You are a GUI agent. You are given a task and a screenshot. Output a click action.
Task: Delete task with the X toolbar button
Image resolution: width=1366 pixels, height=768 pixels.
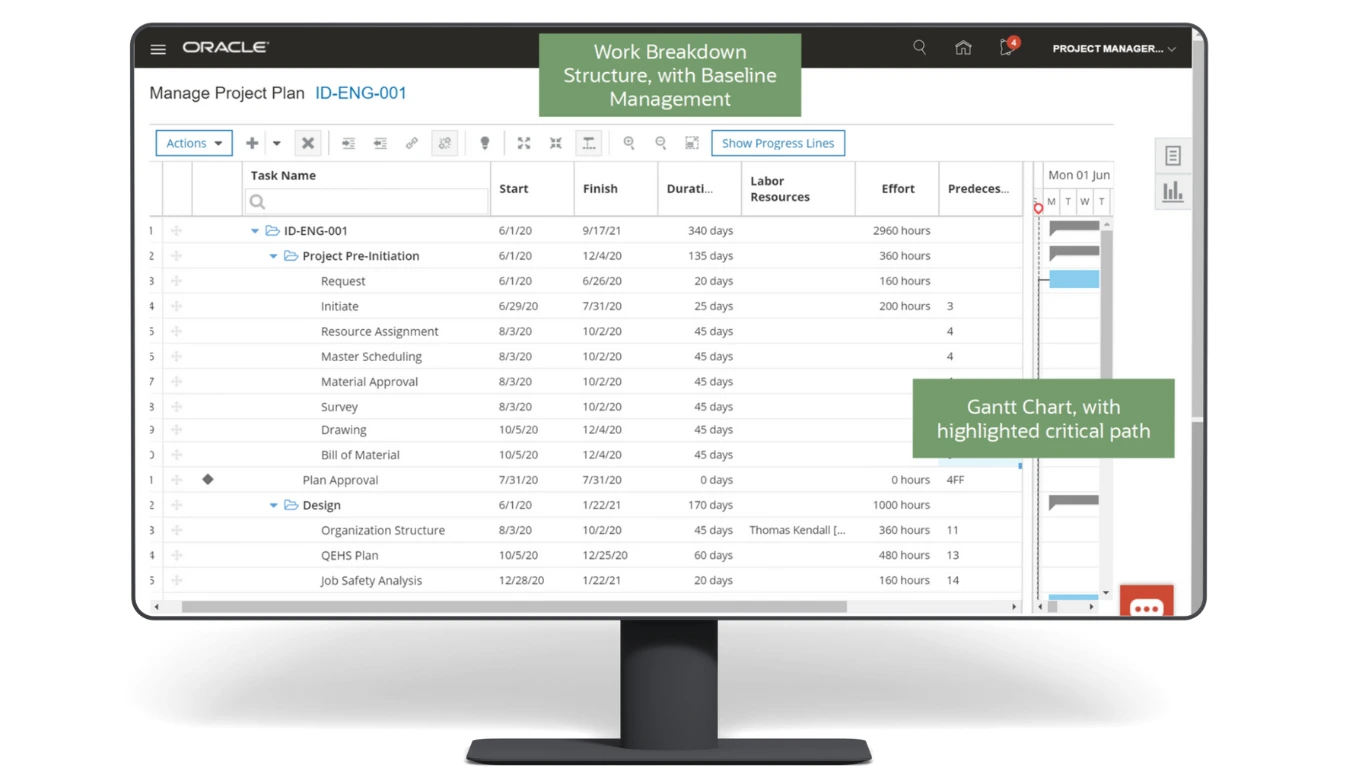[308, 143]
